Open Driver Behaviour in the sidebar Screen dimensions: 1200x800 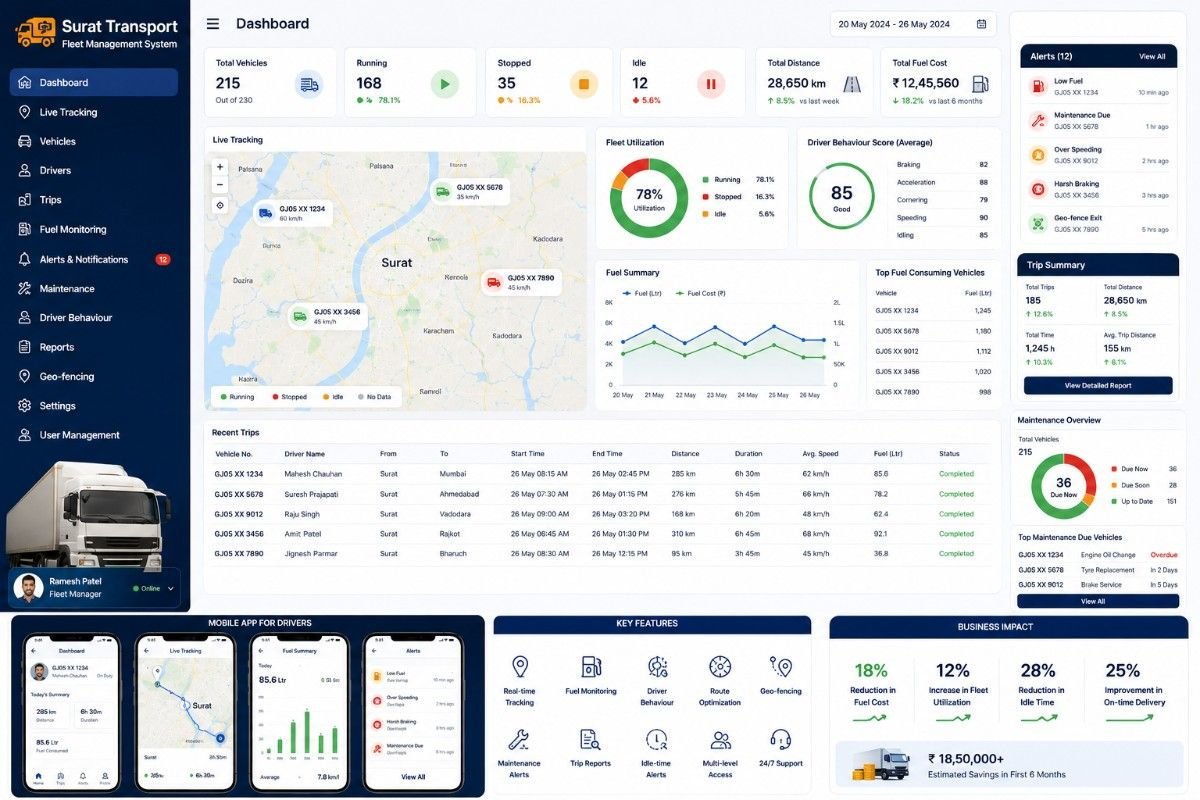94,318
